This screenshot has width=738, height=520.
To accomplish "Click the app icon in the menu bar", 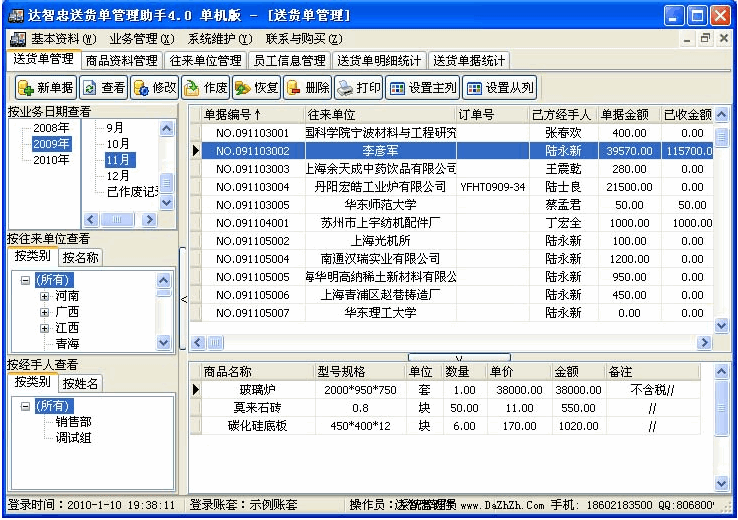I will tap(18, 39).
